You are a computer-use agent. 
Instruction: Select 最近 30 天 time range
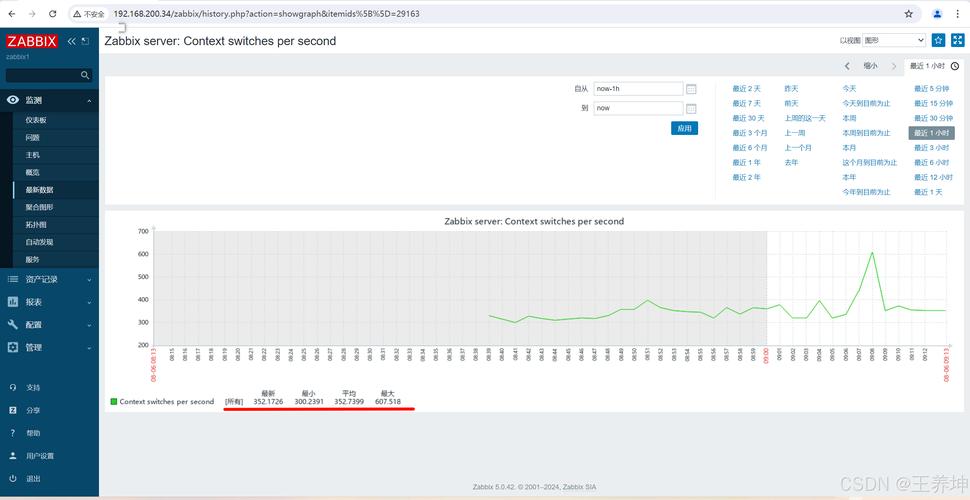[x=748, y=118]
